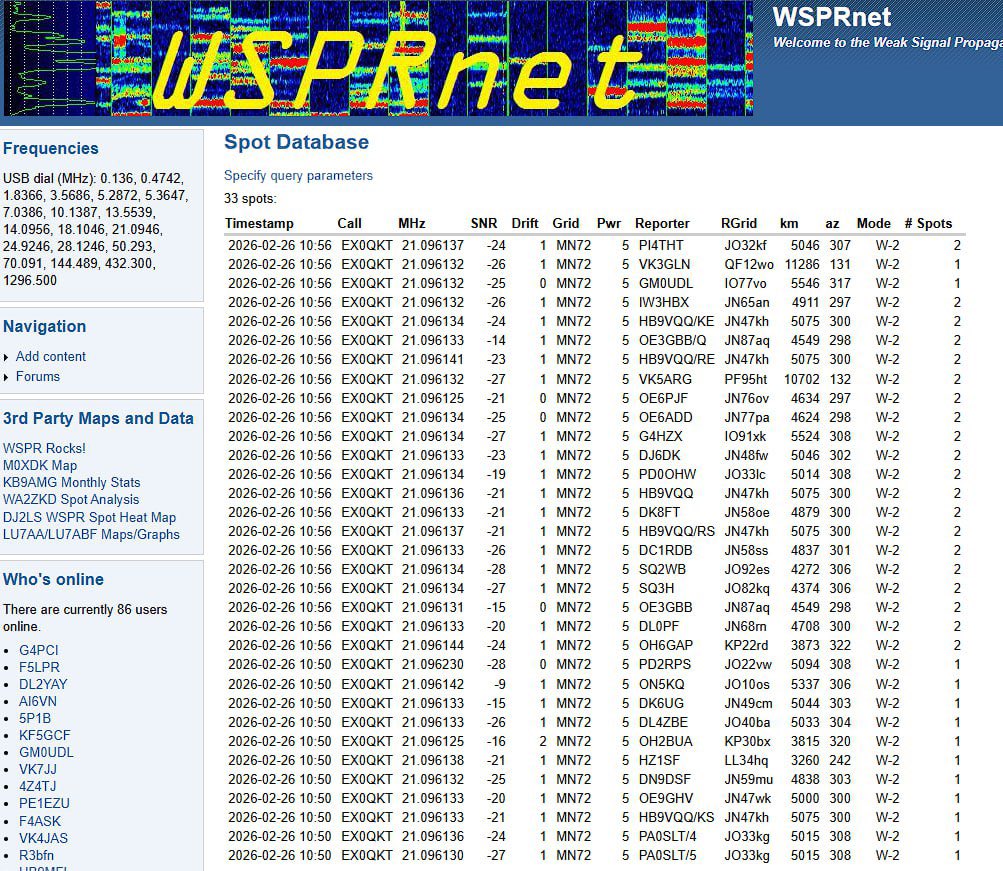Click the az column header
This screenshot has height=871, width=1003.
point(832,223)
